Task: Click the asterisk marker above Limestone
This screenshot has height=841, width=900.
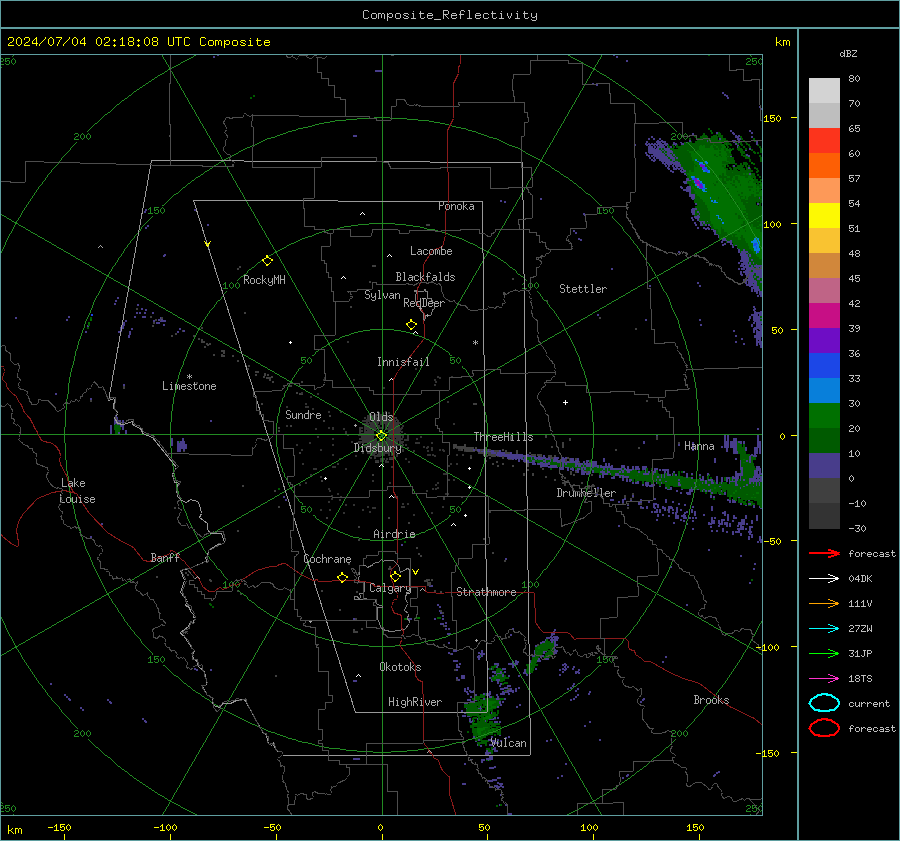Action: click(189, 377)
